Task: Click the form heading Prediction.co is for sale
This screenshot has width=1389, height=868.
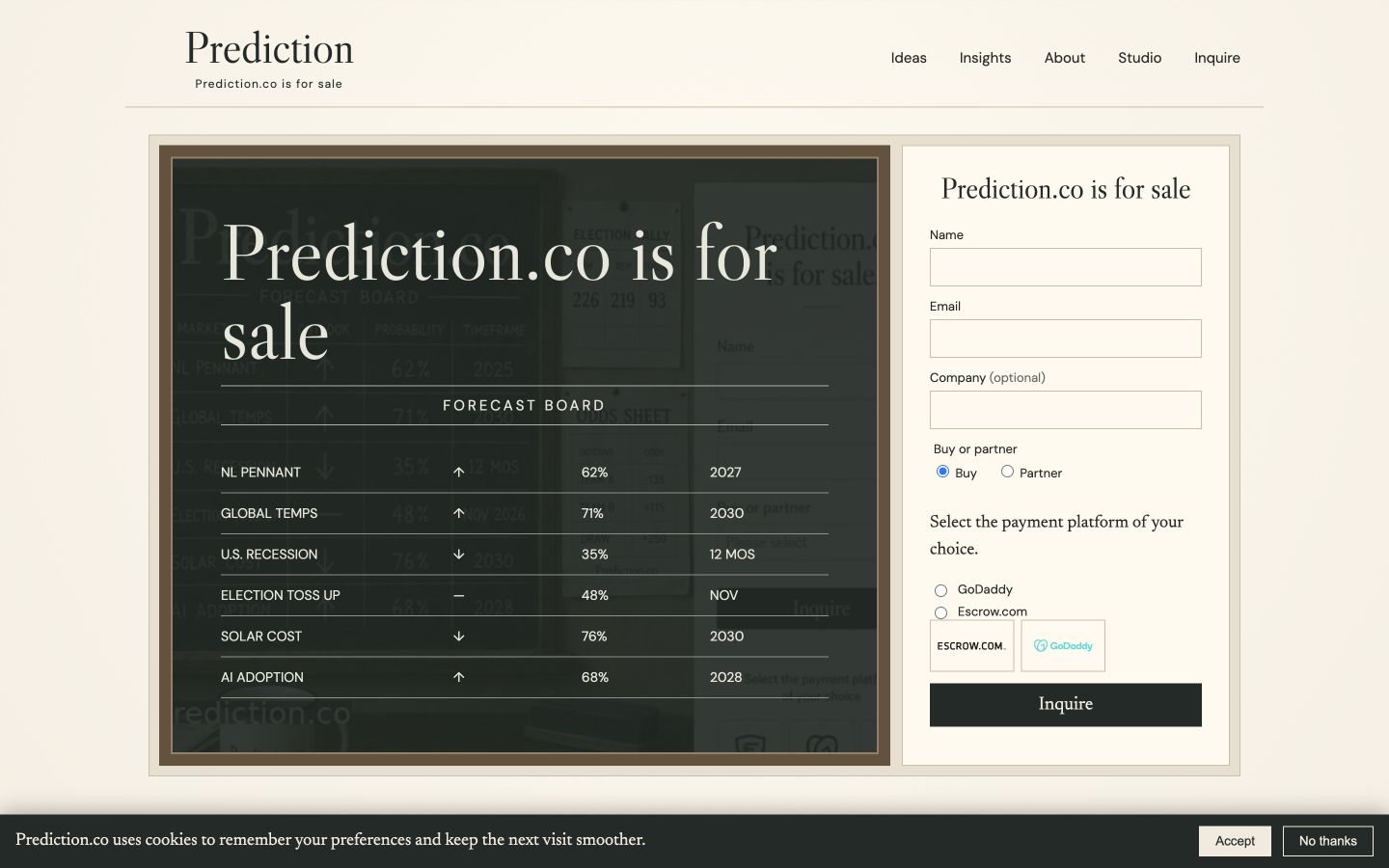Action: [x=1065, y=189]
